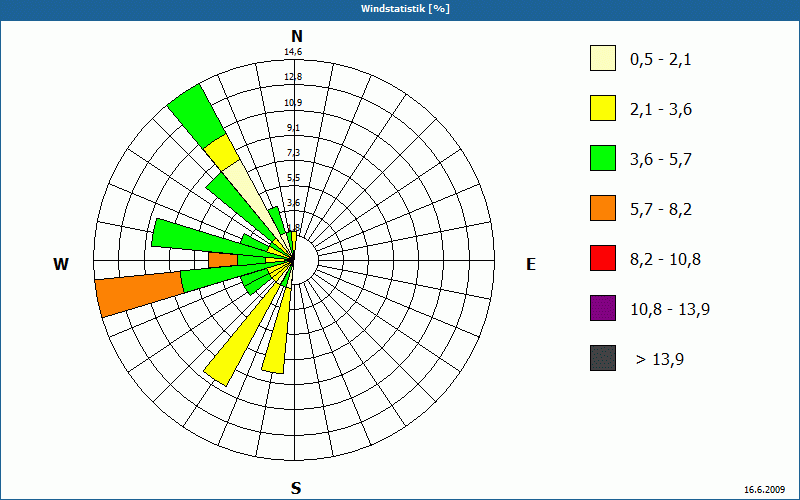Click the green outer tip of the north-northwest bar
Screen dimensions: 800x500
pos(196,116)
